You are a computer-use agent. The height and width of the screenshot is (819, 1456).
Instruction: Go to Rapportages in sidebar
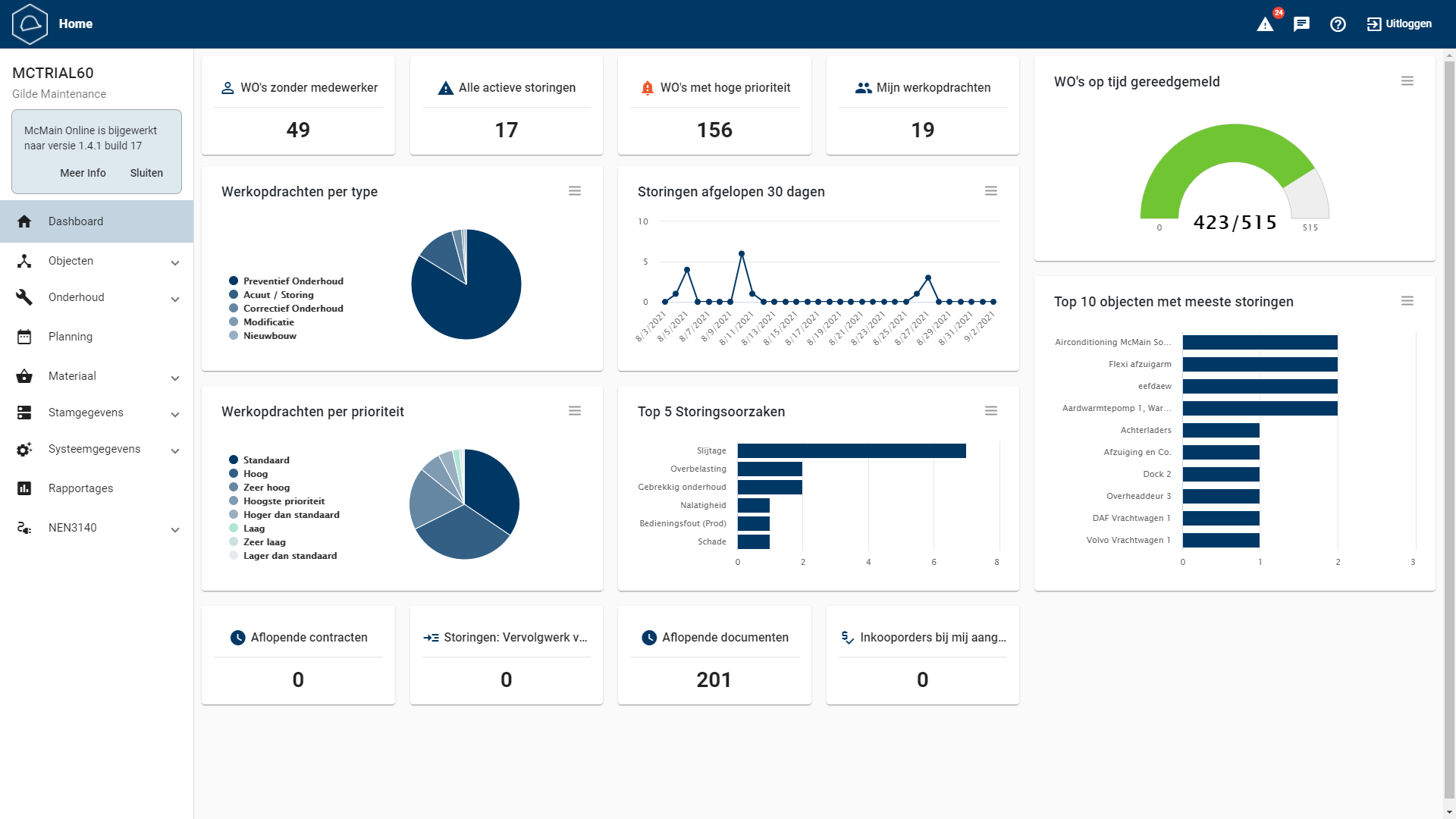click(80, 488)
